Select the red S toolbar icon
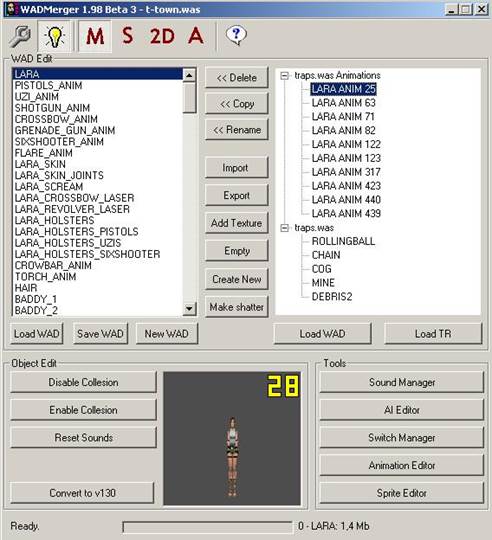The image size is (492, 540). pos(128,36)
